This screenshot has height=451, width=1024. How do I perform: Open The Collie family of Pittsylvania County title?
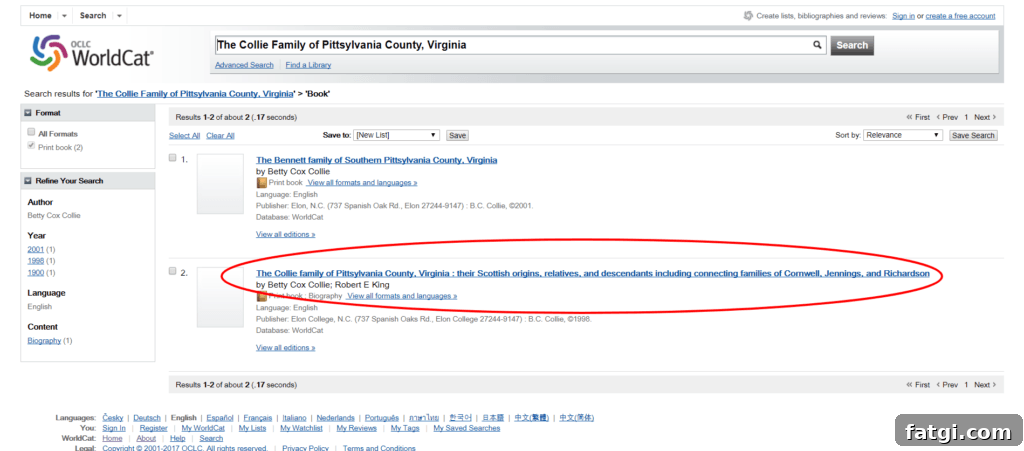coord(592,273)
